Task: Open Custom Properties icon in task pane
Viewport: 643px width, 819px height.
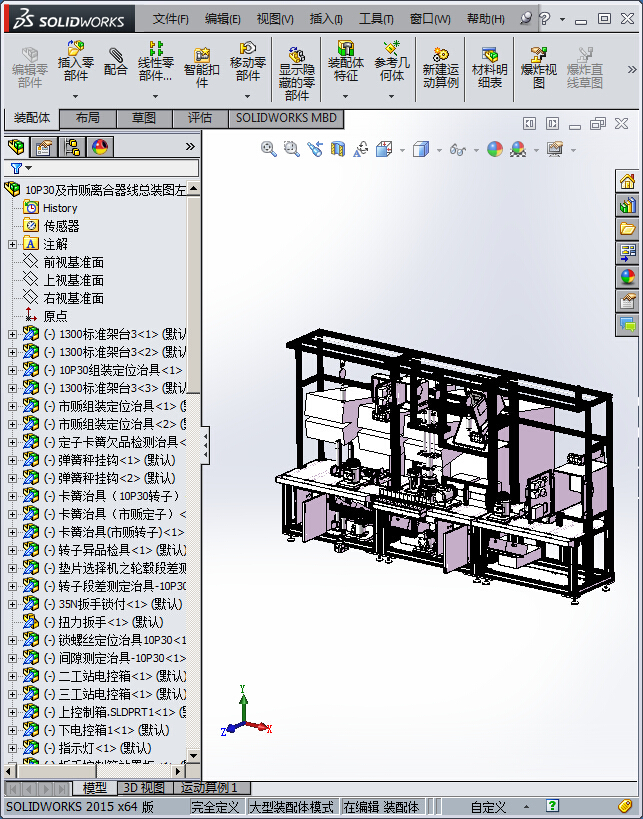Action: click(627, 301)
